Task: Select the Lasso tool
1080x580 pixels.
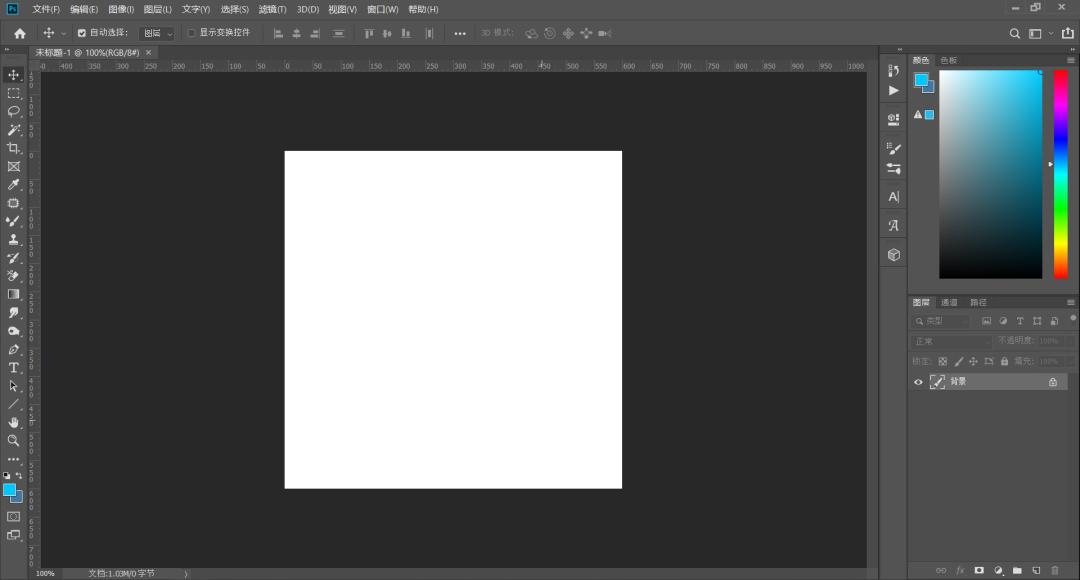Action: coord(13,111)
